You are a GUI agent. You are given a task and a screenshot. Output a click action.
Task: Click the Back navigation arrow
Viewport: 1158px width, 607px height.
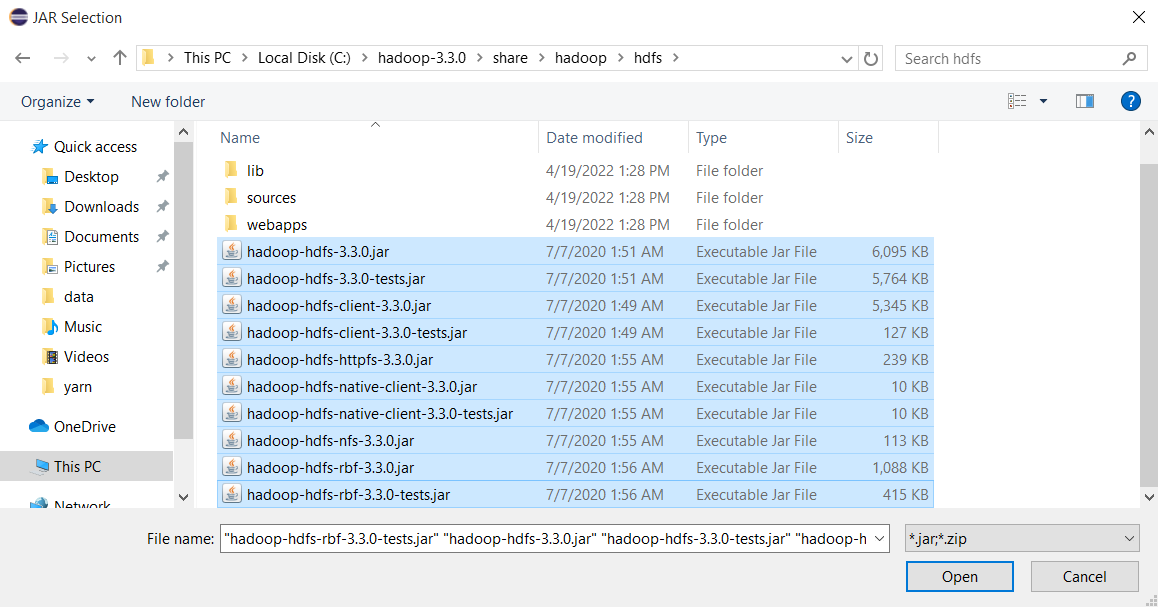click(x=23, y=58)
